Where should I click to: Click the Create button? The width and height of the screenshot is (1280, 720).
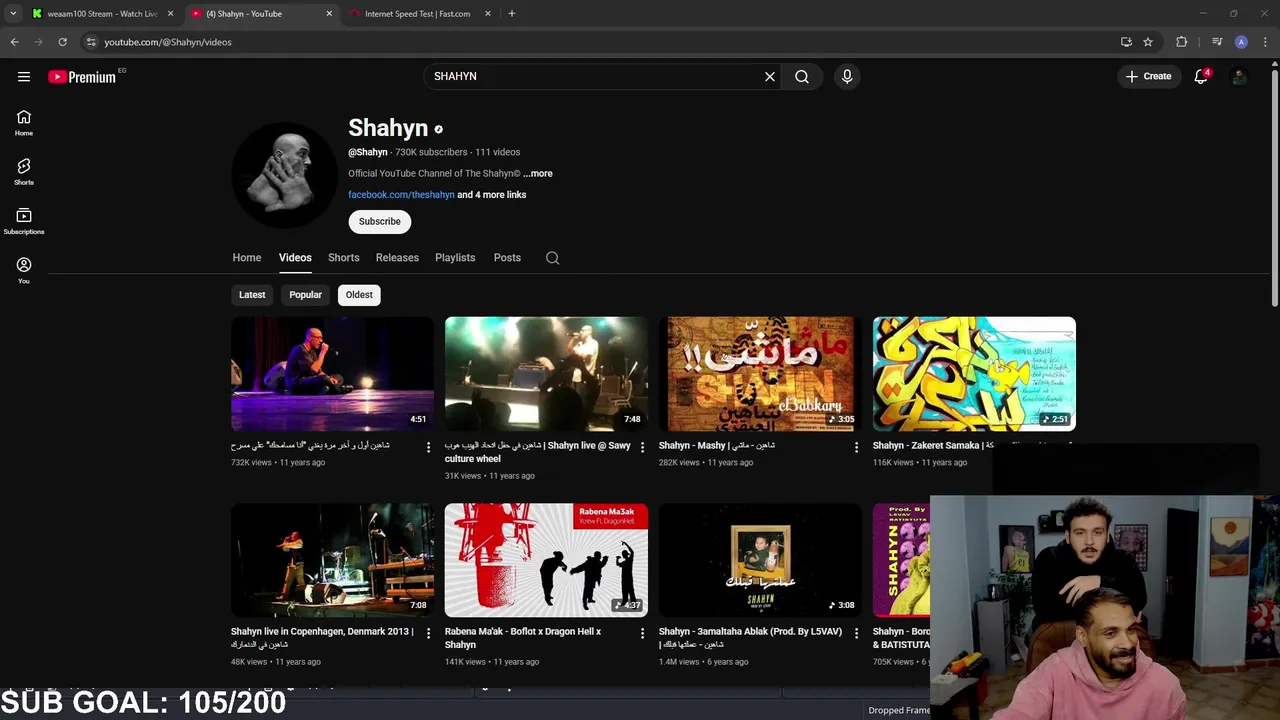coord(1148,76)
